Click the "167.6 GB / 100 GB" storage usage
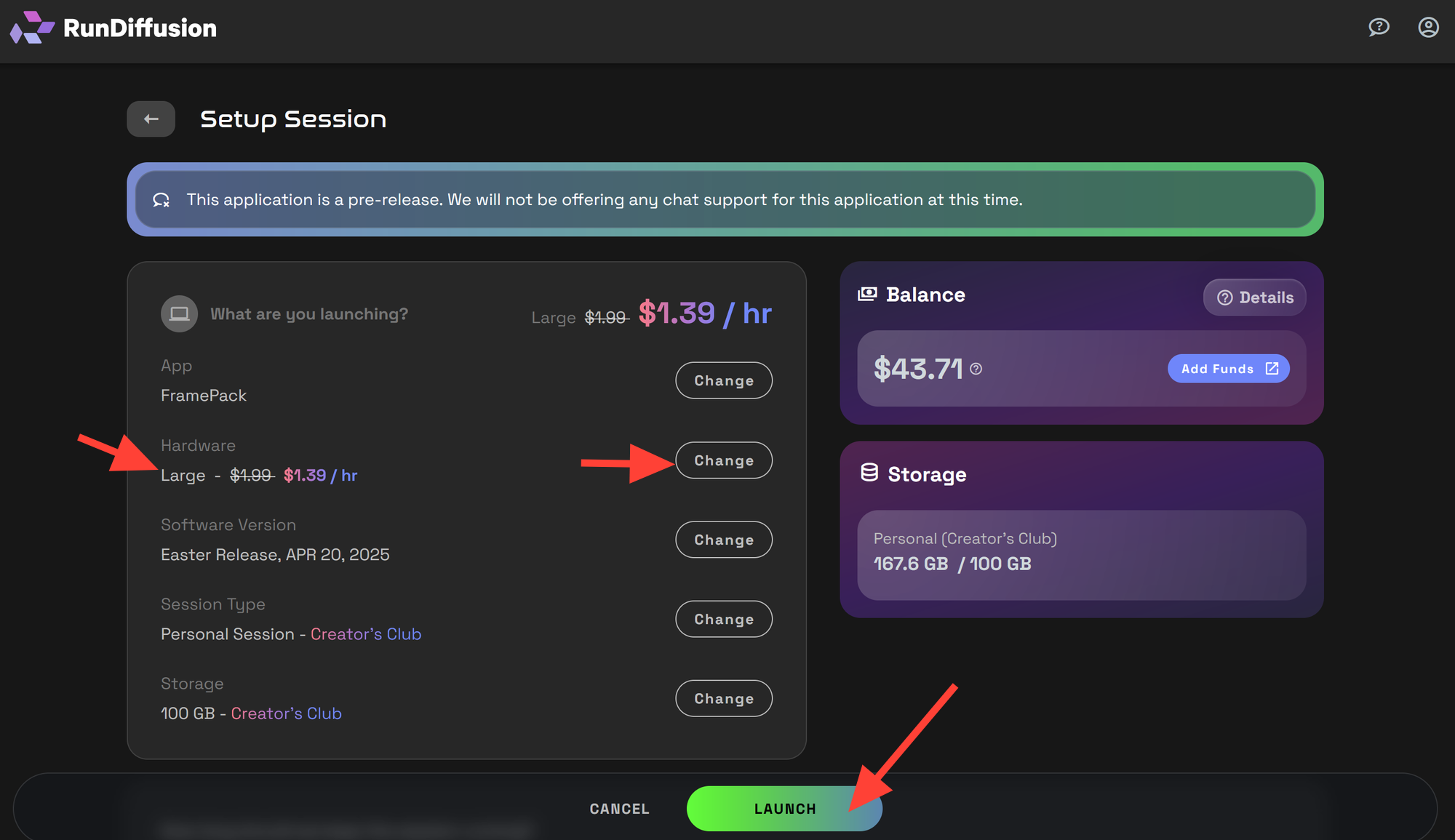Image resolution: width=1455 pixels, height=840 pixels. pos(952,564)
